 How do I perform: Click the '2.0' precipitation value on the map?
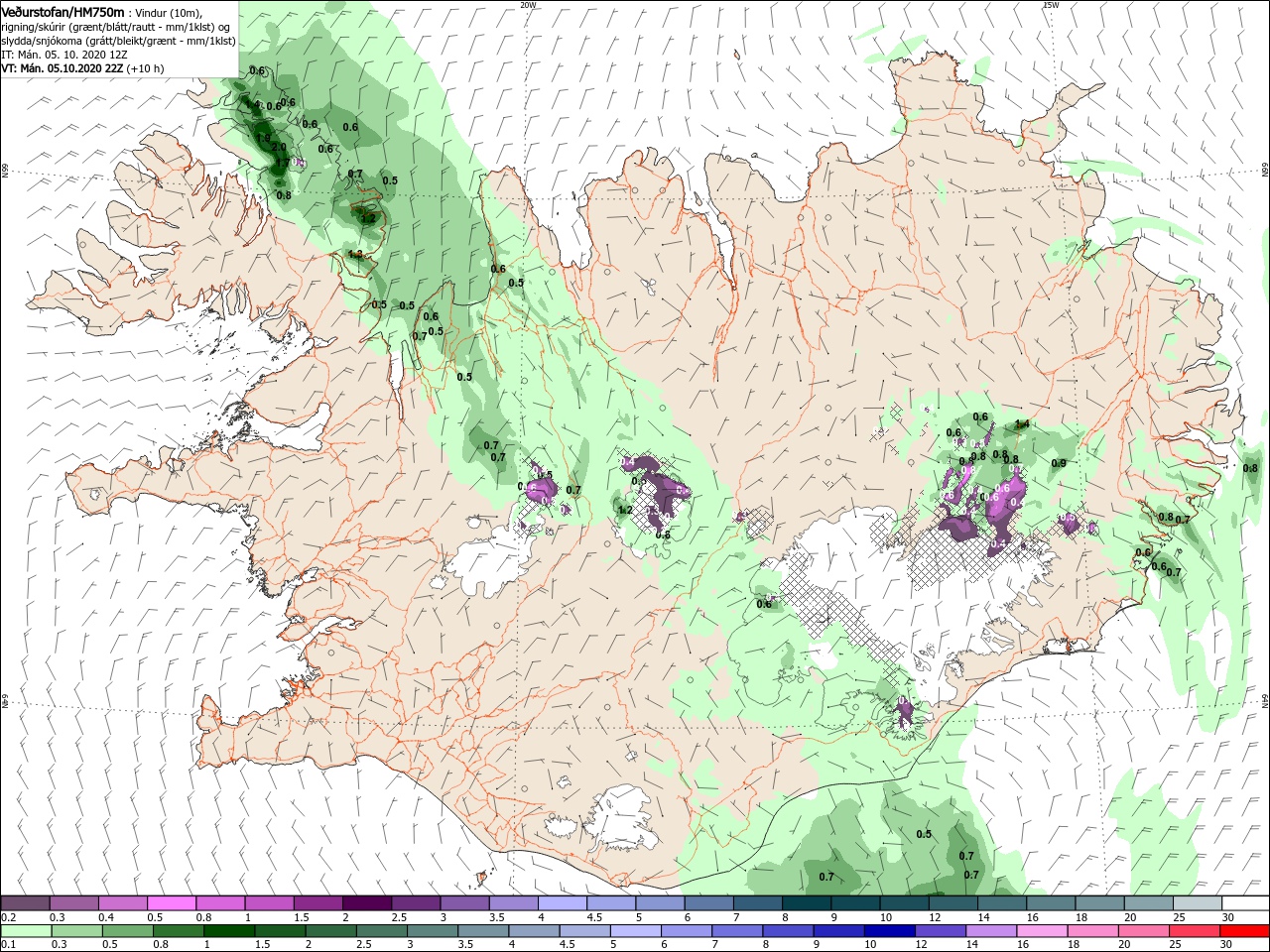pyautogui.click(x=279, y=147)
